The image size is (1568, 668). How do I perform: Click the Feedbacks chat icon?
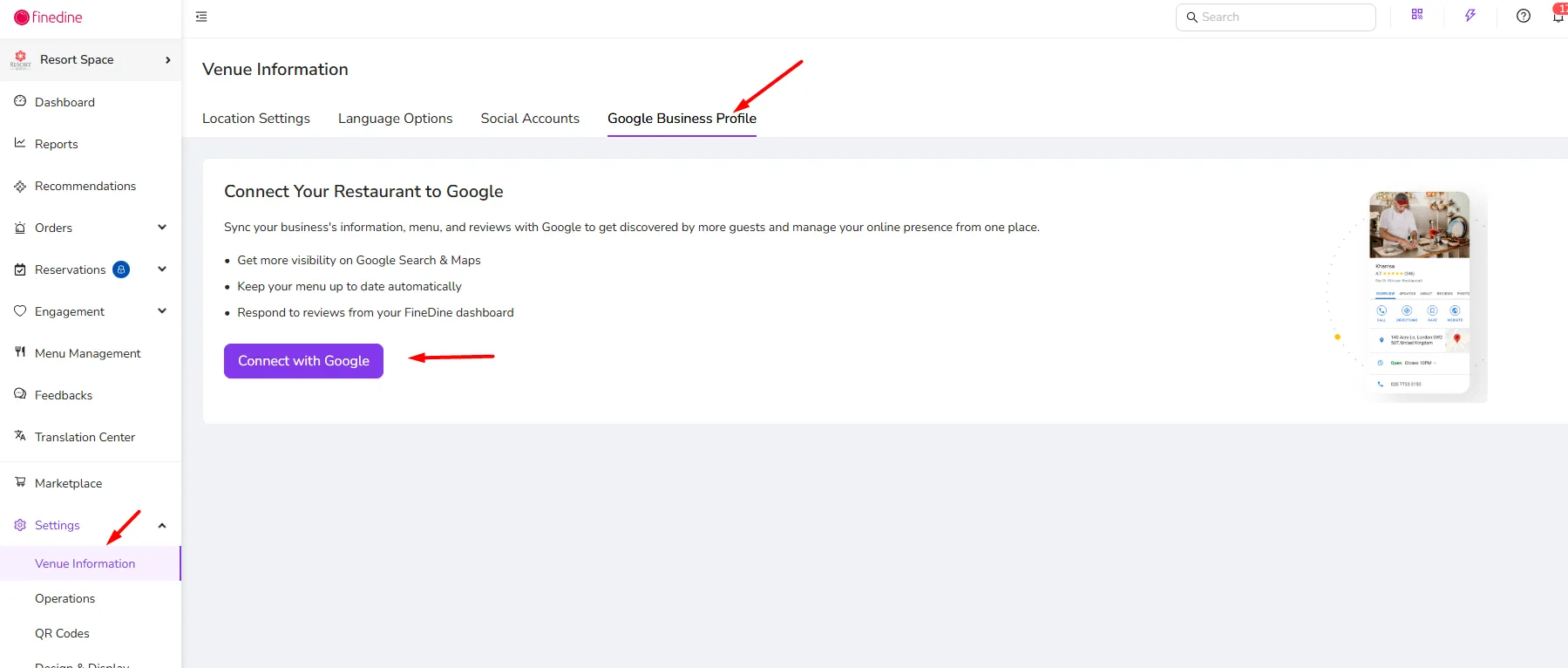[x=20, y=394]
